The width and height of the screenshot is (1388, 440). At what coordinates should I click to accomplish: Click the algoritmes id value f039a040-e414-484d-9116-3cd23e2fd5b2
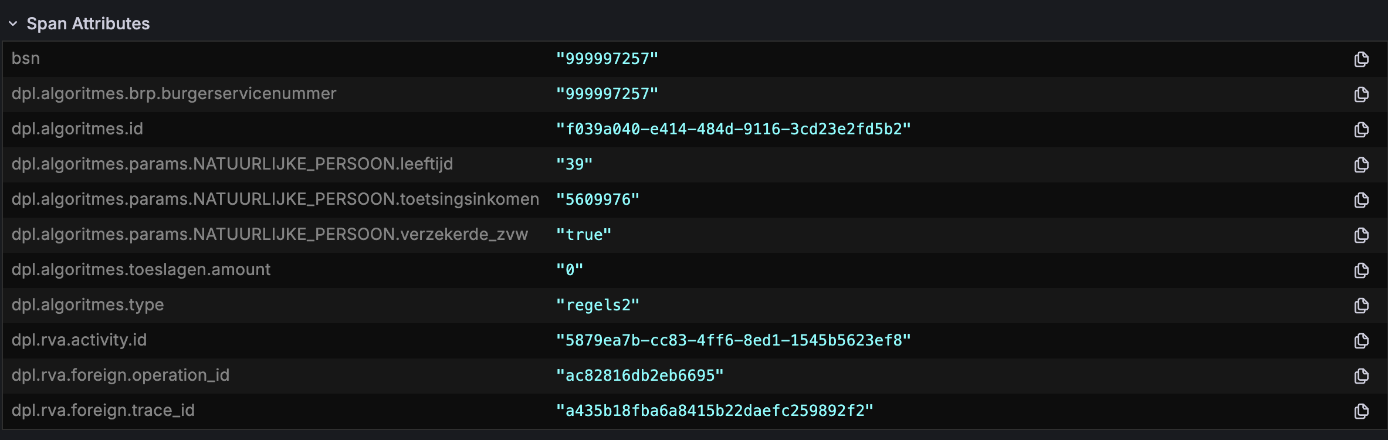click(x=733, y=129)
